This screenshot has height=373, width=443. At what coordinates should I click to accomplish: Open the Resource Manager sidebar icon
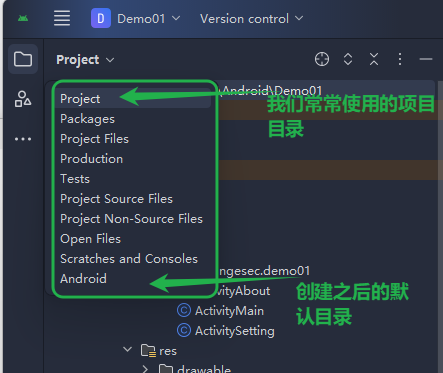pyautogui.click(x=23, y=99)
